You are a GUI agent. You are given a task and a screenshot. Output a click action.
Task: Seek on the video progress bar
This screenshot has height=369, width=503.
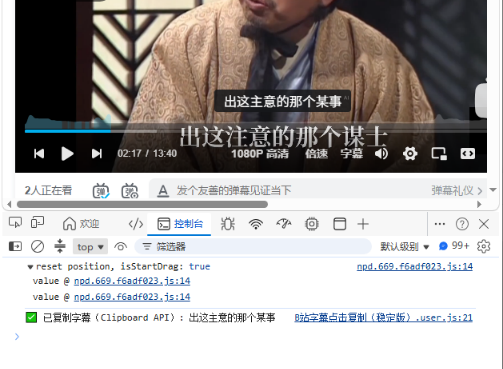coord(255,131)
